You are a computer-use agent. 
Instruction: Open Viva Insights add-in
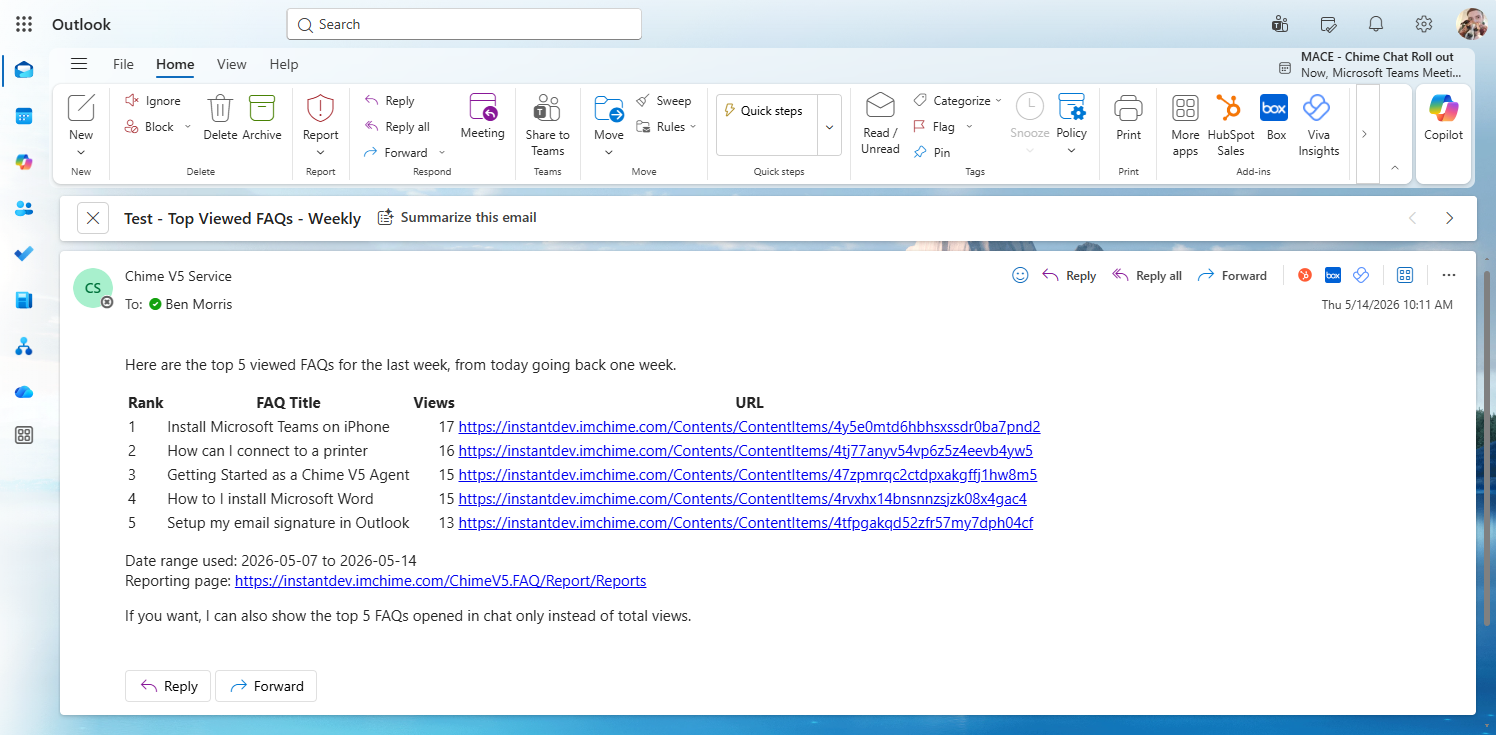(1318, 126)
